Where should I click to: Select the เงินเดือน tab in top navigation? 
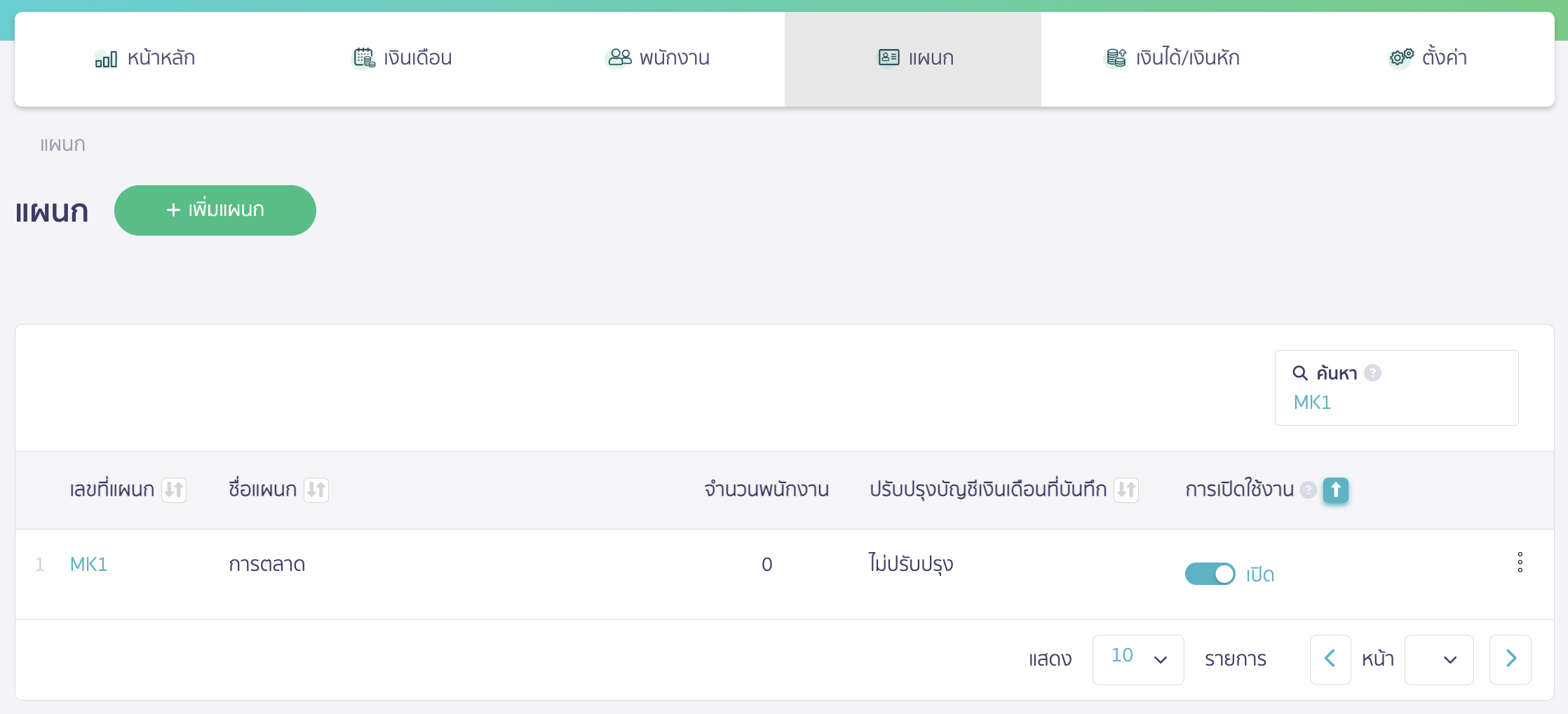pyautogui.click(x=402, y=58)
